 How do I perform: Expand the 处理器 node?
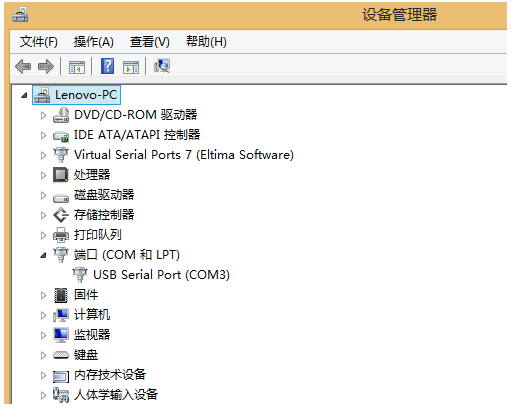point(43,175)
